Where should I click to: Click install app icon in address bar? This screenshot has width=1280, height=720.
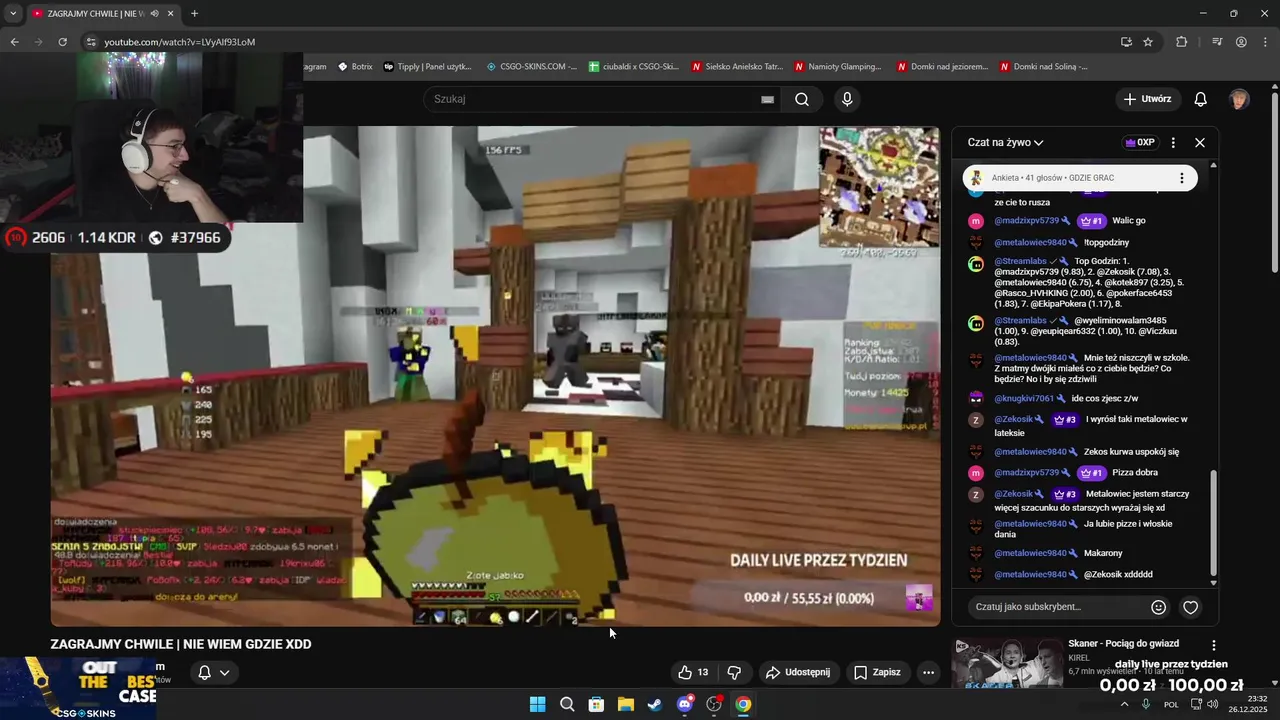(x=1126, y=42)
